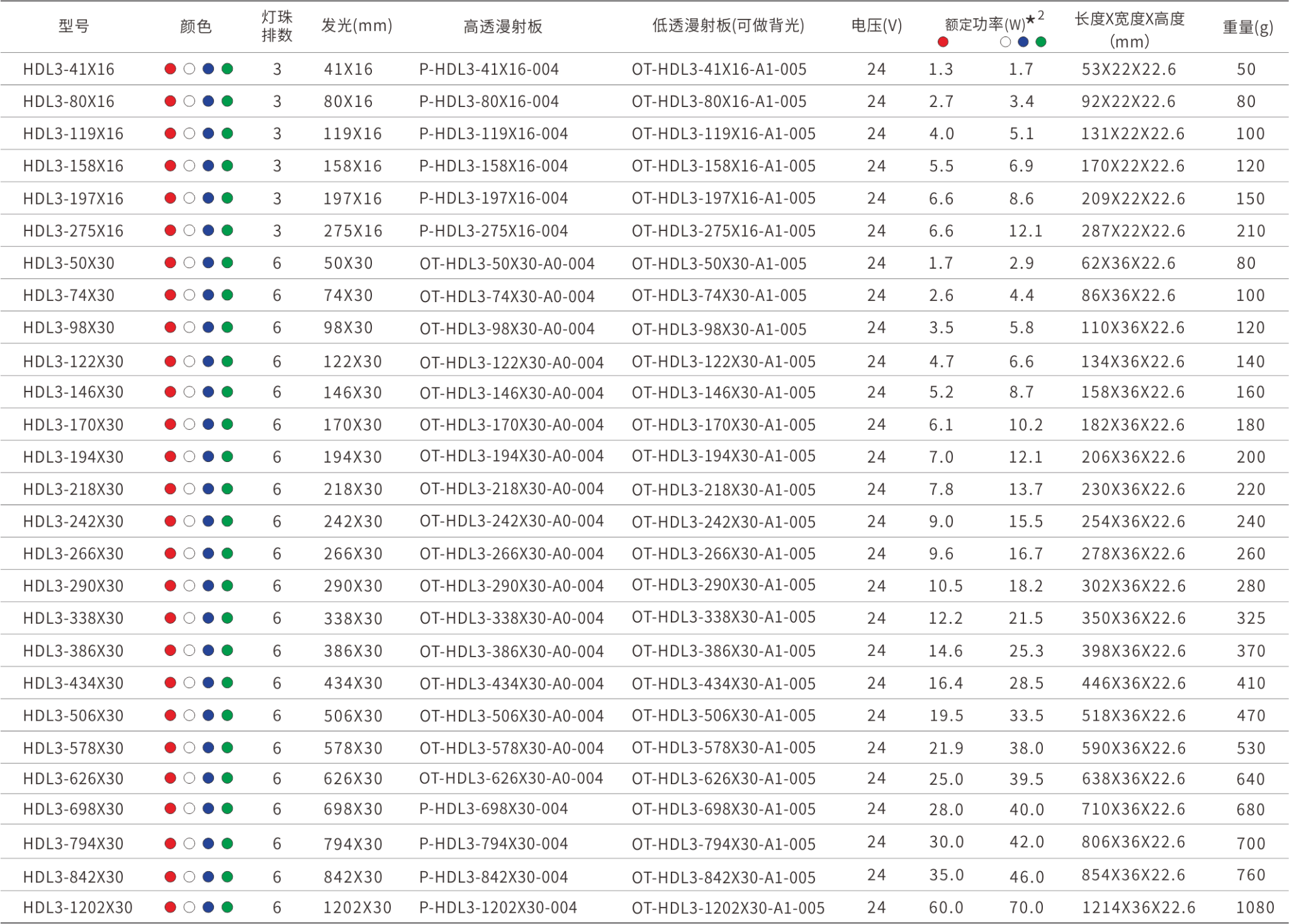1289x924 pixels.
Task: Click the green dot in HDL3-1202X30 row
Action: tap(227, 907)
